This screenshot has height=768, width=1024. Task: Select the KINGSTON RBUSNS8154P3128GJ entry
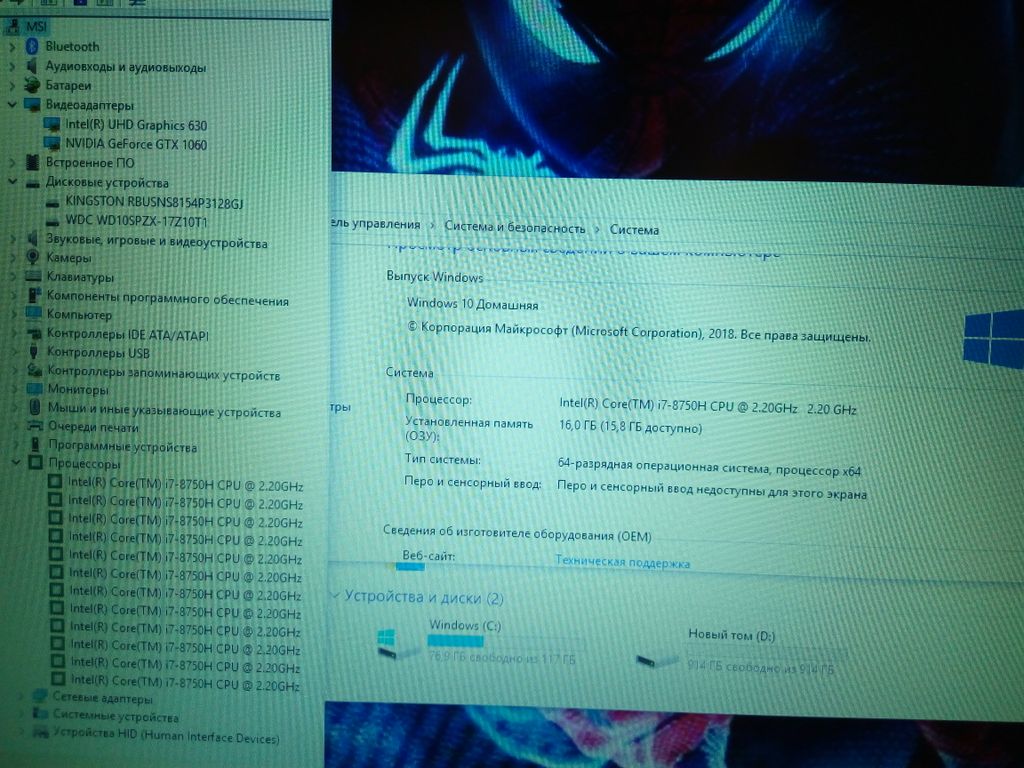pos(154,203)
